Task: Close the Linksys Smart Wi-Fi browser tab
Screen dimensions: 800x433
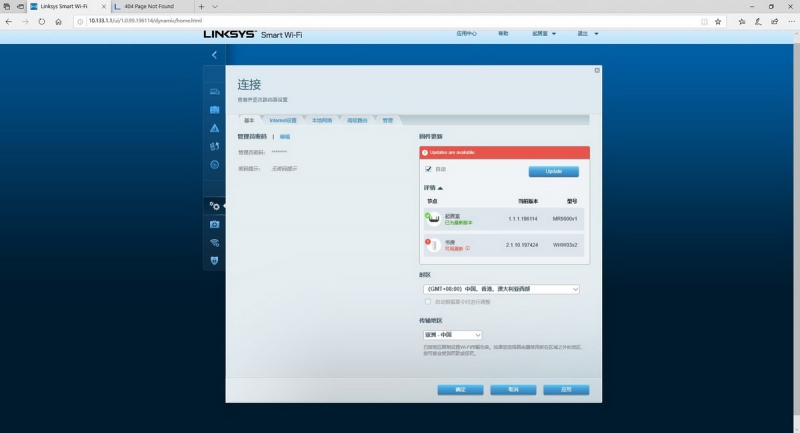Action: (x=104, y=7)
